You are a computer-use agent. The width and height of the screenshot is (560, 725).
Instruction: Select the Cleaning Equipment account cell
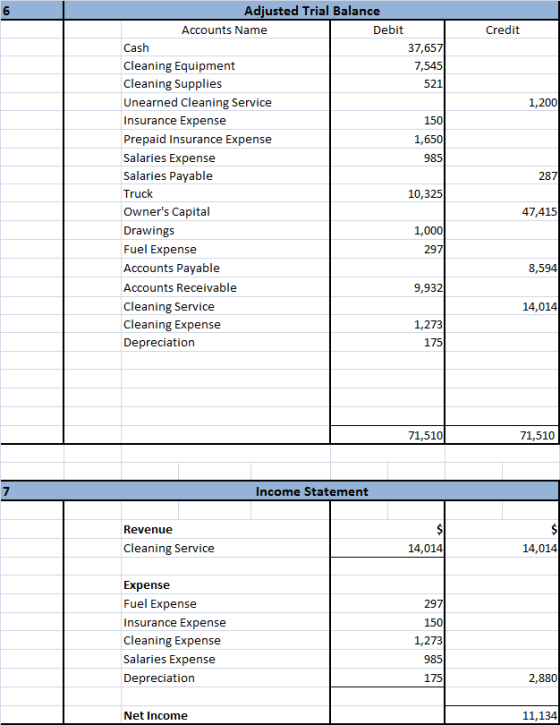click(226, 66)
